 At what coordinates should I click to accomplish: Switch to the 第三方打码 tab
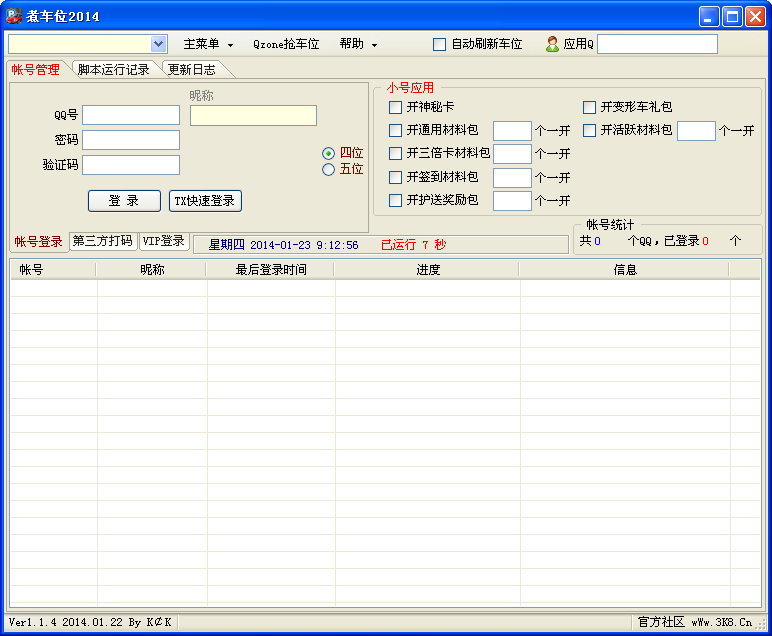pyautogui.click(x=103, y=241)
